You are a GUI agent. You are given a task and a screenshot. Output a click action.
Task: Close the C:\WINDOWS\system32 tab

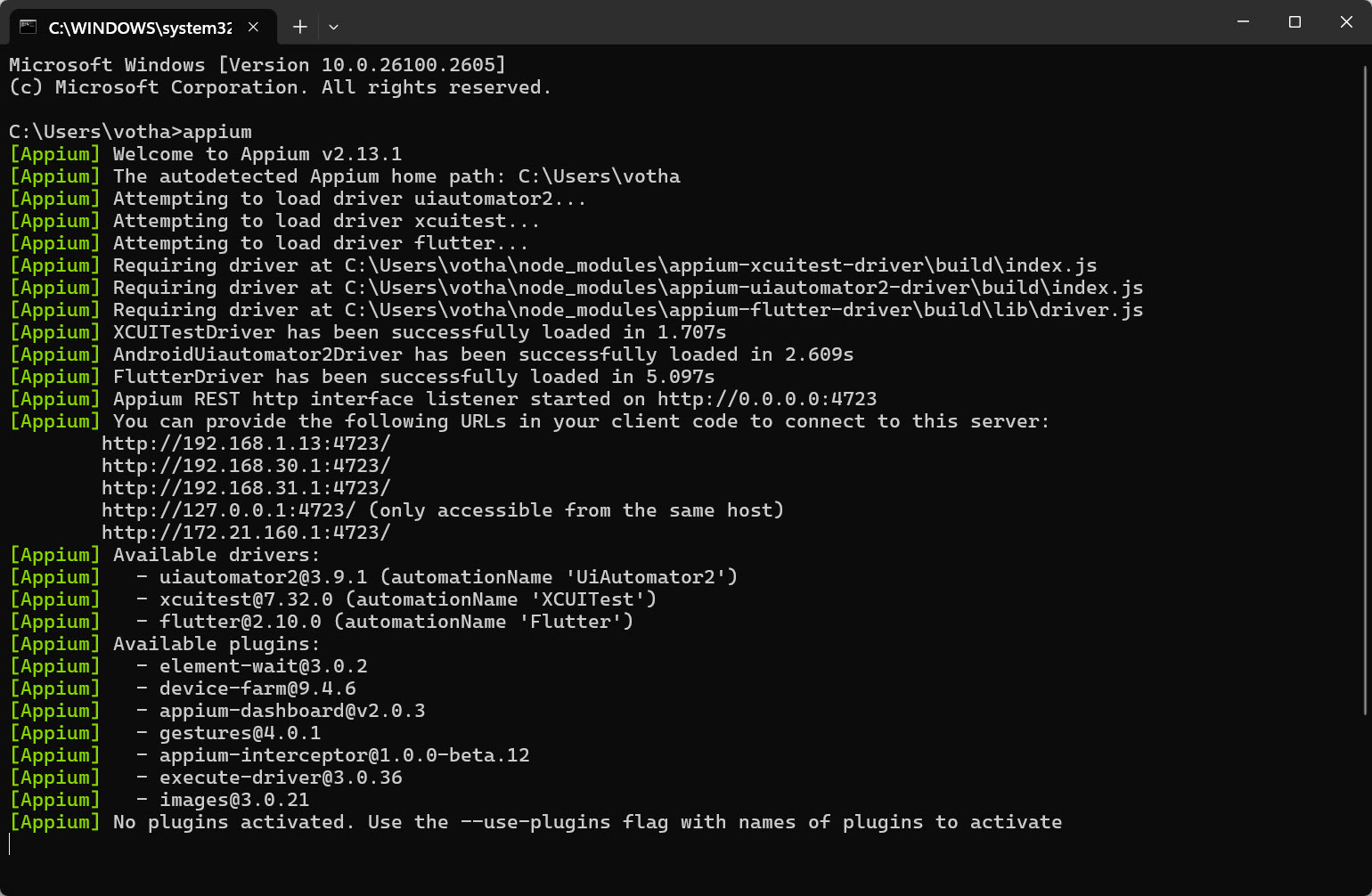pyautogui.click(x=254, y=27)
